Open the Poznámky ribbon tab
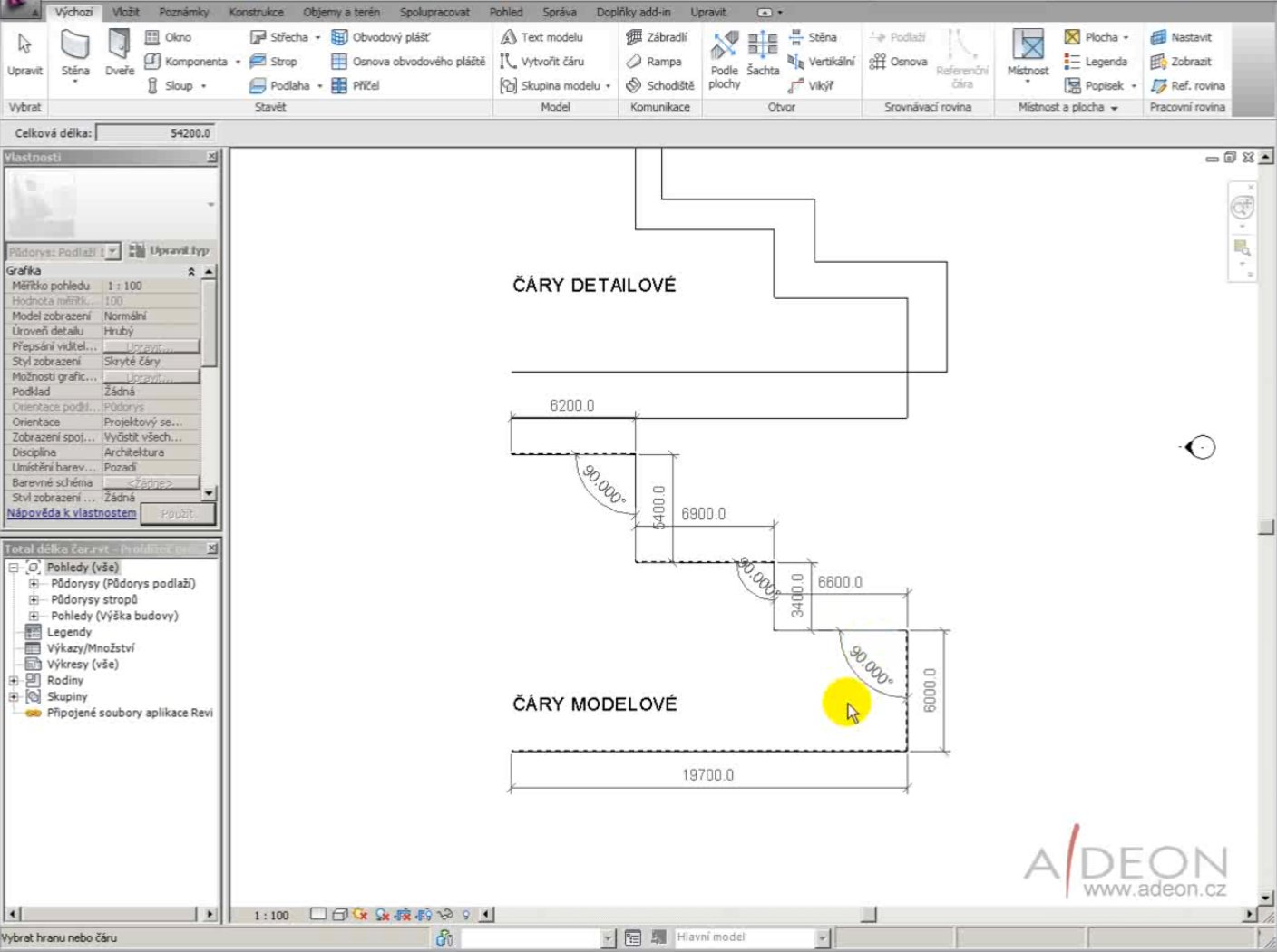This screenshot has height=952, width=1277. [184, 12]
